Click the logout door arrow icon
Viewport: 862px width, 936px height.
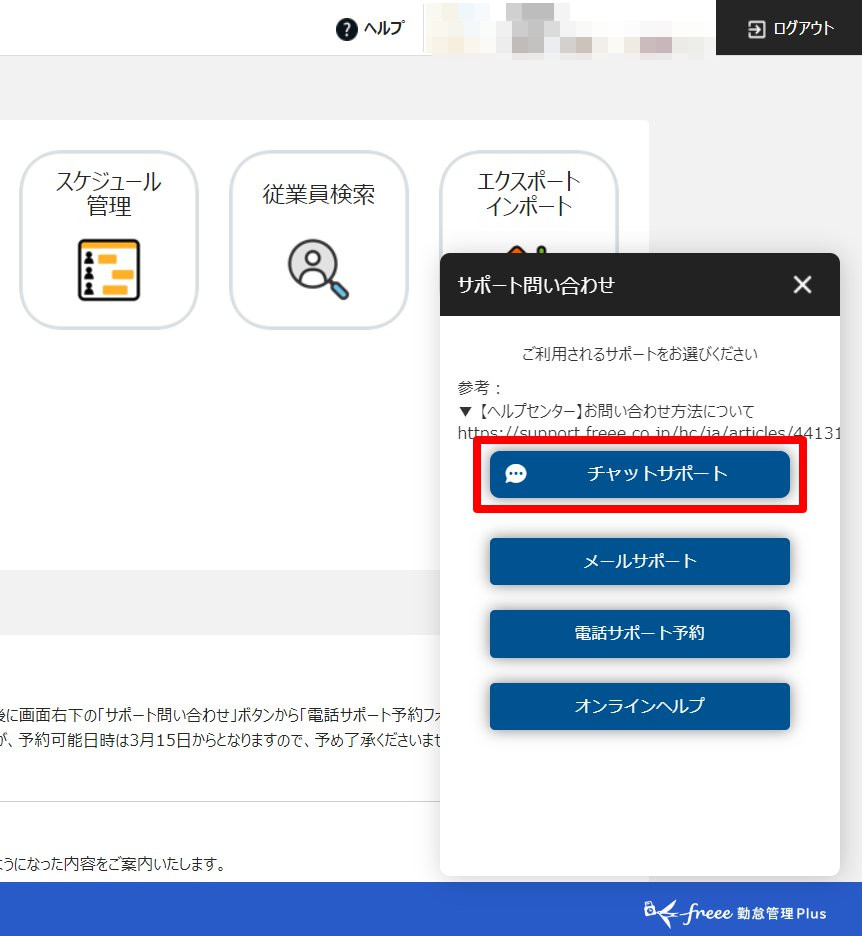756,29
